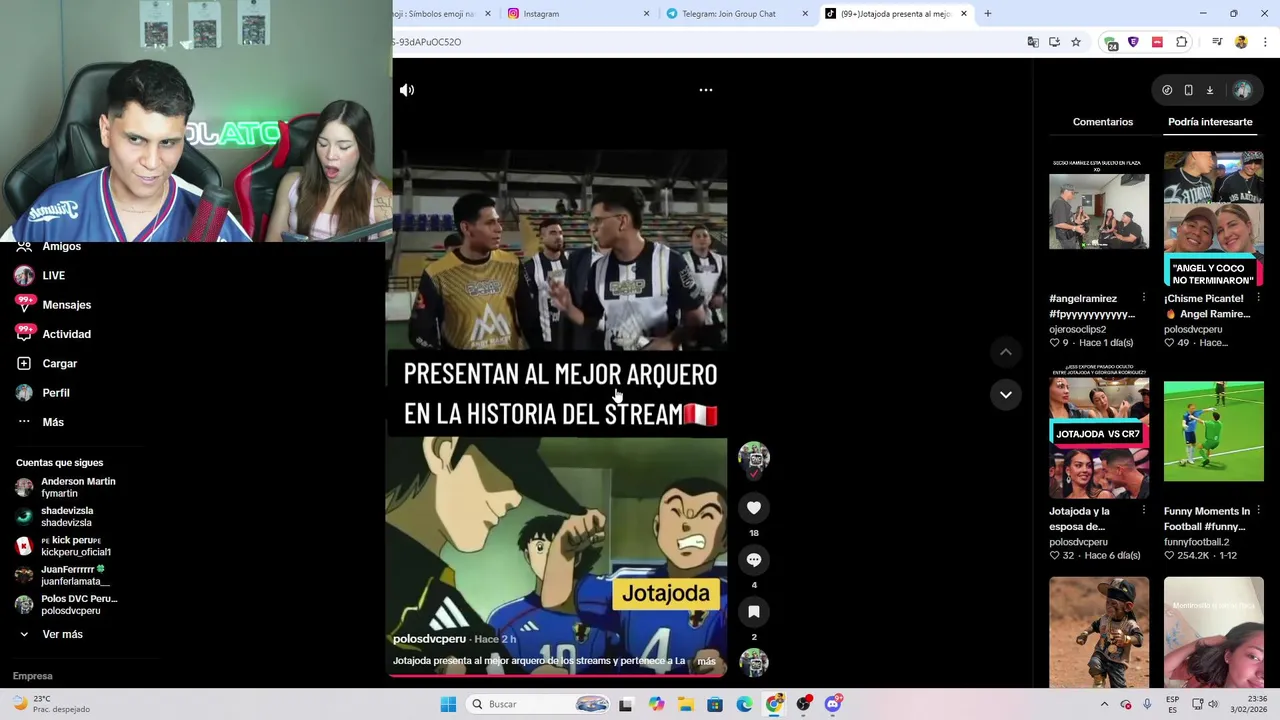
Task: Open options dots on Jotajoda y la esposa card
Action: (1144, 511)
